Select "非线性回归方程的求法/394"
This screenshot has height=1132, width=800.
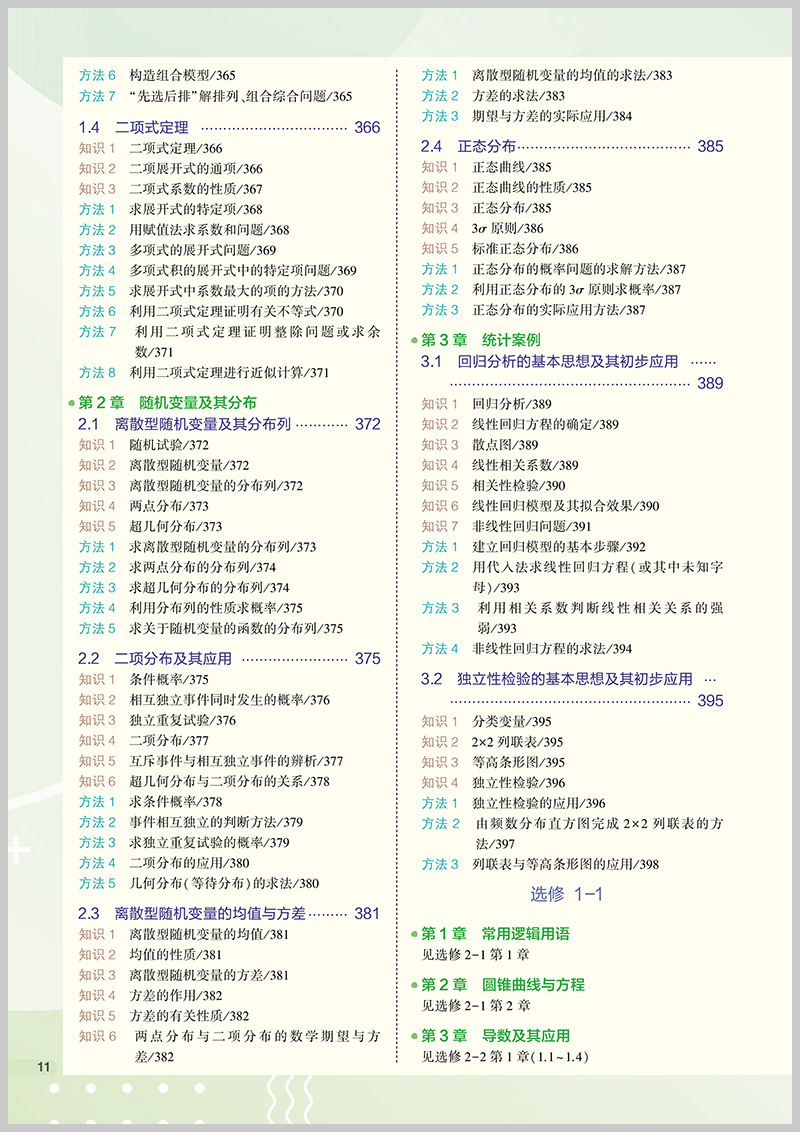tap(552, 649)
